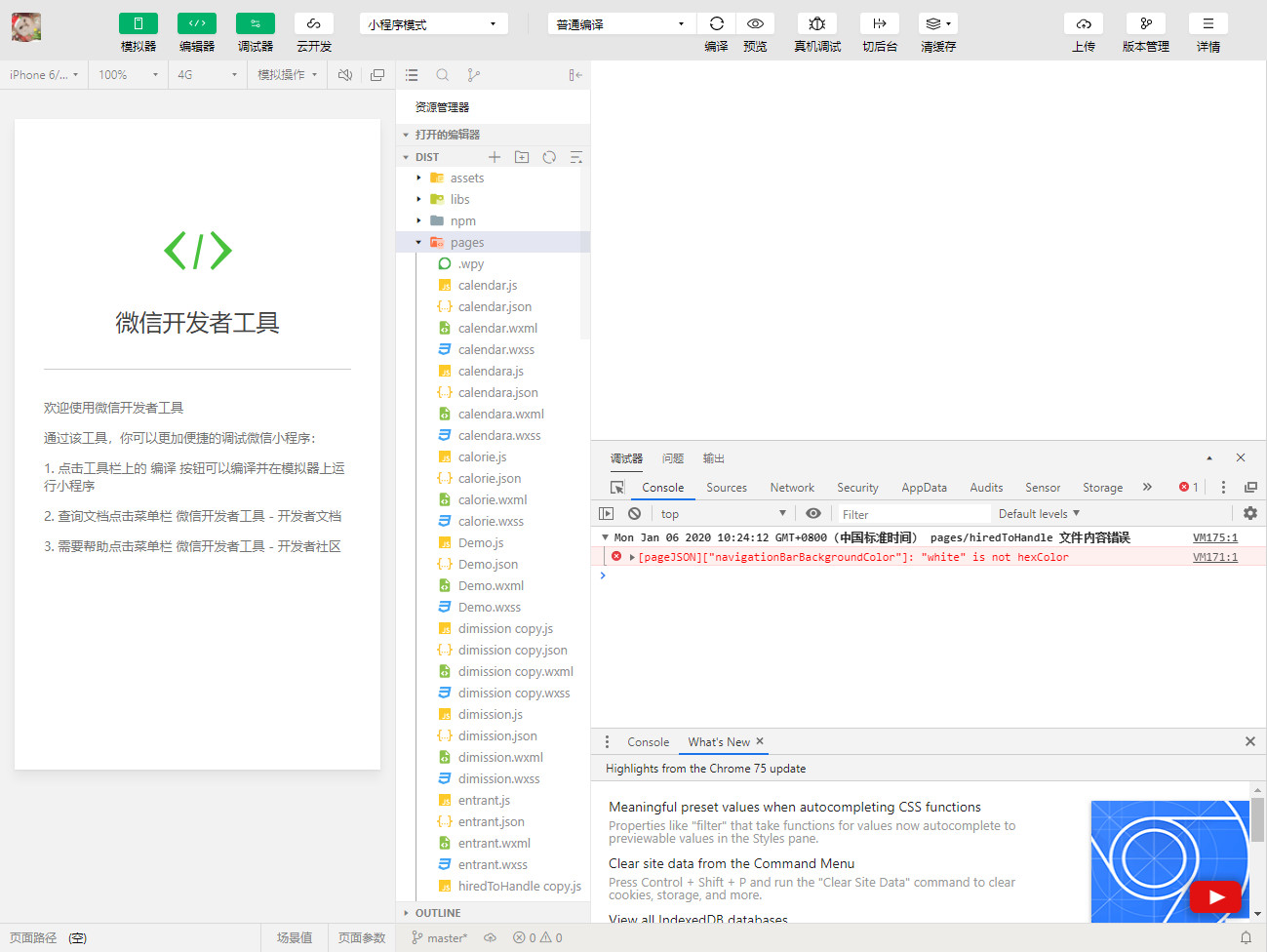Open version management (版本管理)

coord(1146,23)
